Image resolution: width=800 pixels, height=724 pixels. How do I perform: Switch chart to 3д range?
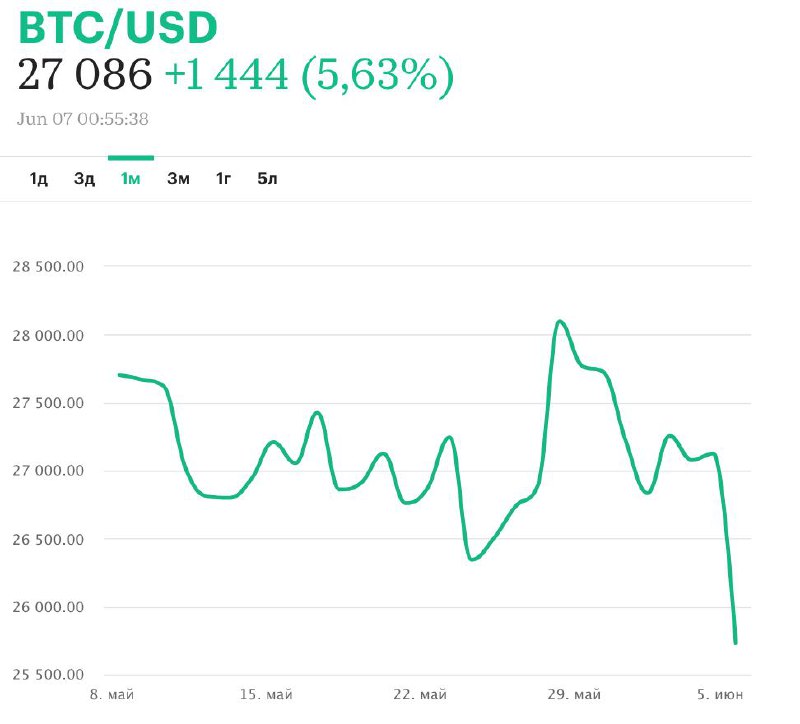[84, 179]
